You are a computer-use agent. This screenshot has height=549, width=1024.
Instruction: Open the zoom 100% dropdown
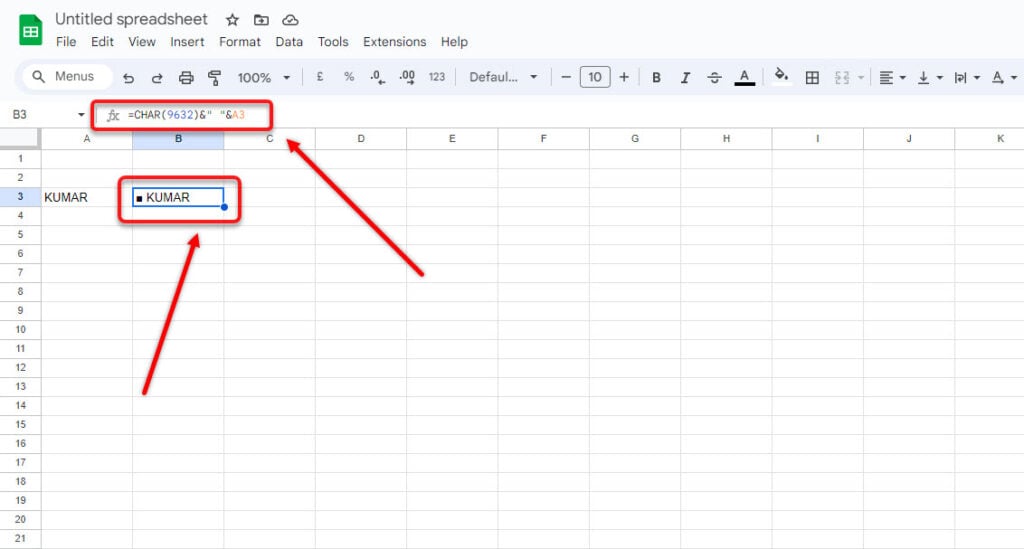(x=263, y=78)
